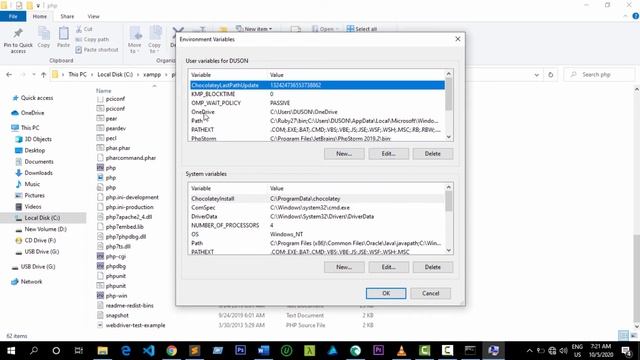Screen dimensions: 640x360
Task: Select the ComSpec system variable row
Action: 317,207
